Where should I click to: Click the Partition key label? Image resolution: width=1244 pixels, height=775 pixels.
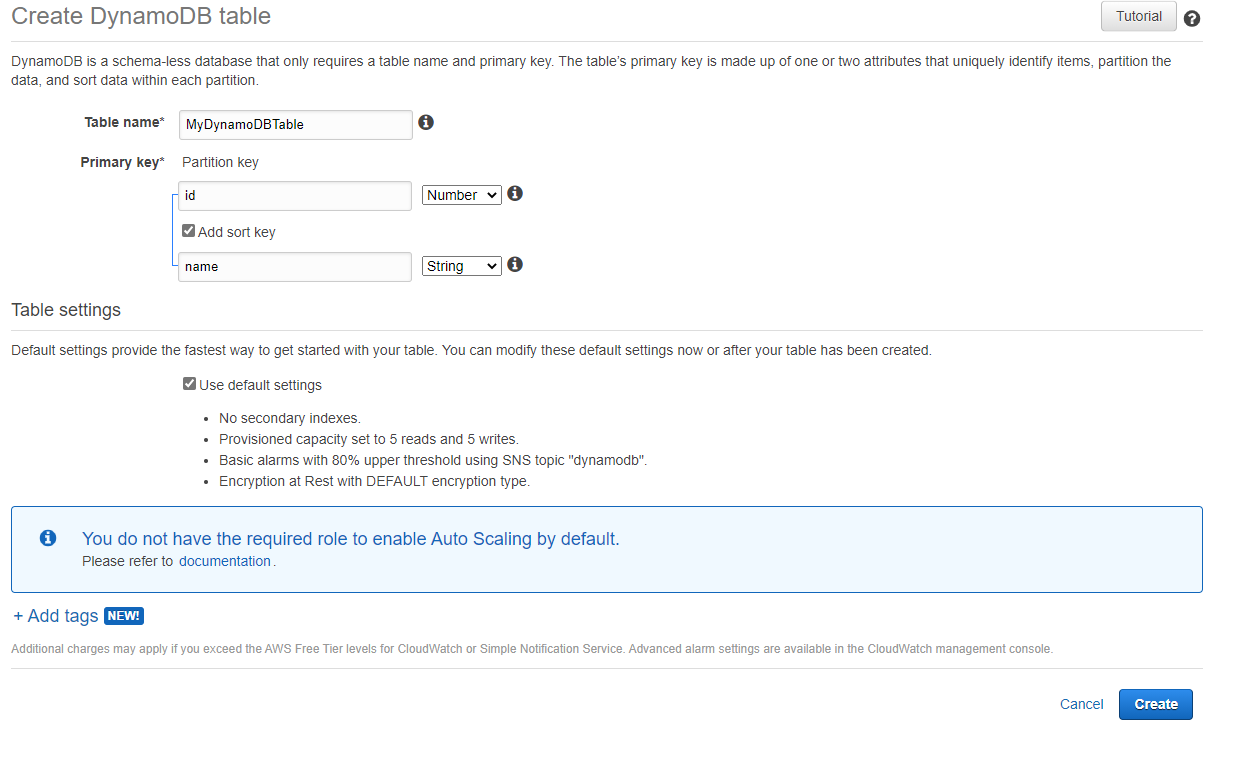(x=220, y=162)
